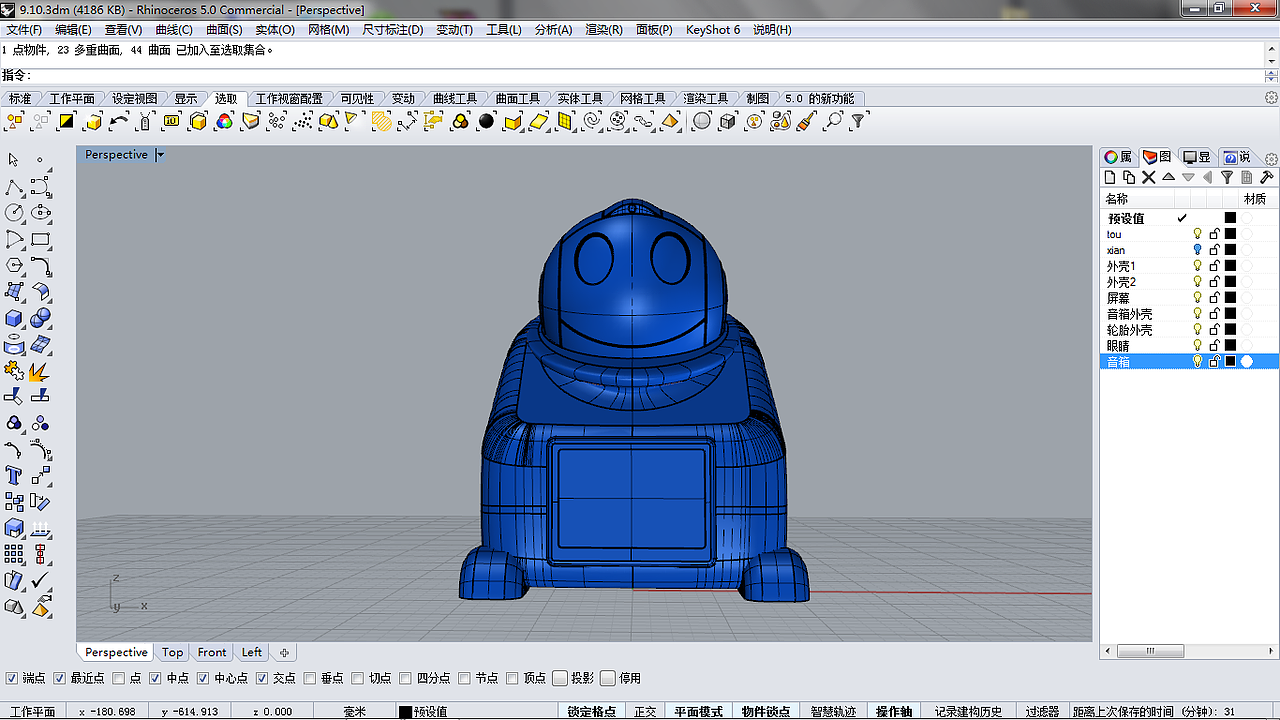Create a new layer with the page icon
Viewport: 1280px width, 720px height.
click(1110, 177)
